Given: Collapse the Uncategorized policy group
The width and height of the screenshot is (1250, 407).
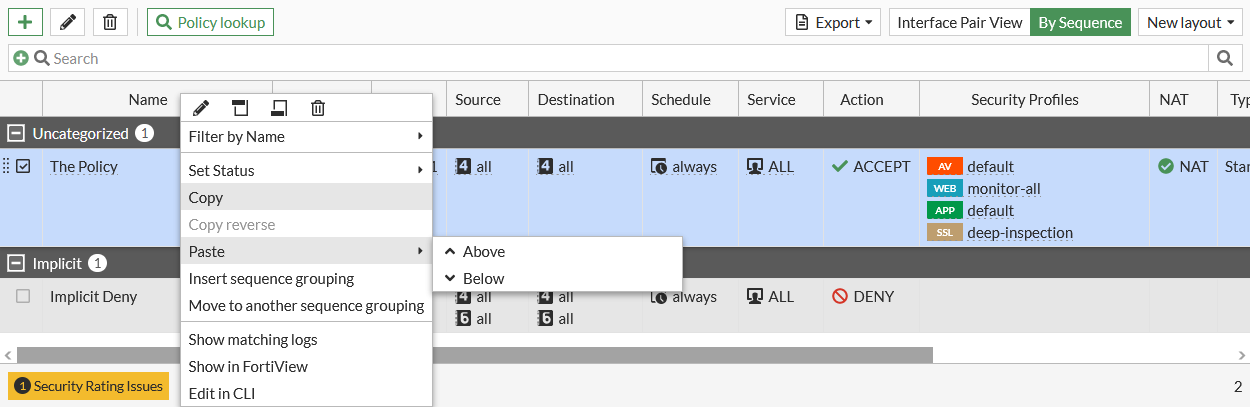Looking at the screenshot, I should [16, 133].
